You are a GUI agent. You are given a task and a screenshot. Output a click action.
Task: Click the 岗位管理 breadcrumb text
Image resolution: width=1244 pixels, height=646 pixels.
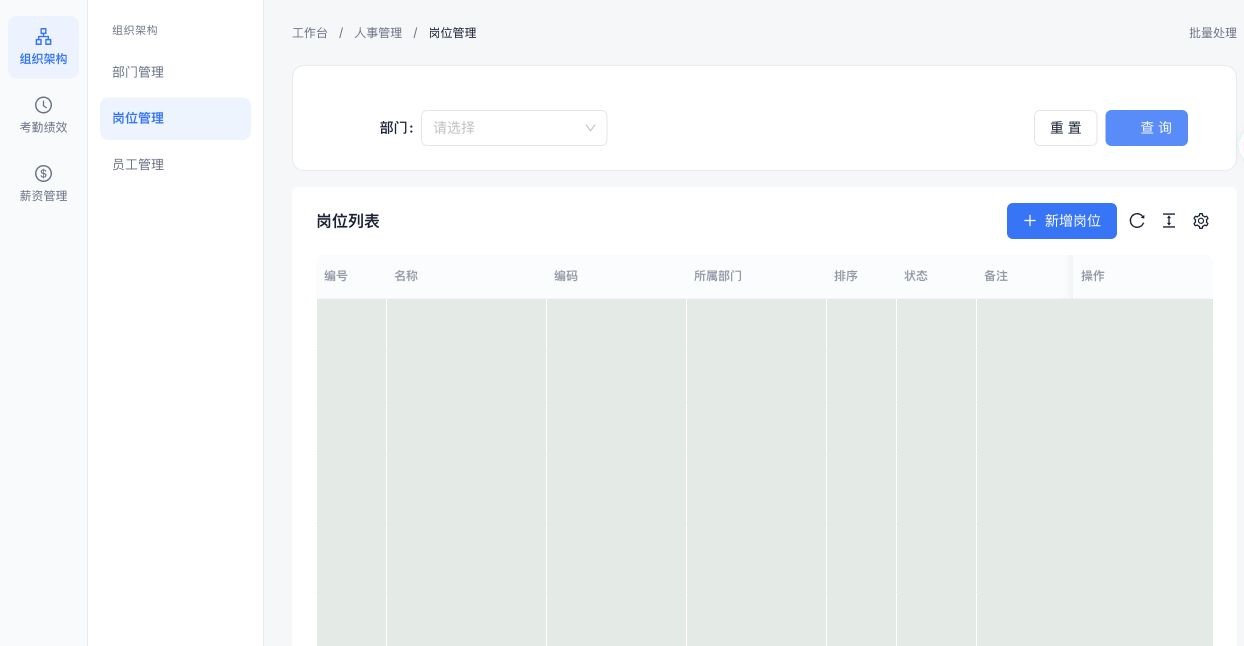(452, 33)
